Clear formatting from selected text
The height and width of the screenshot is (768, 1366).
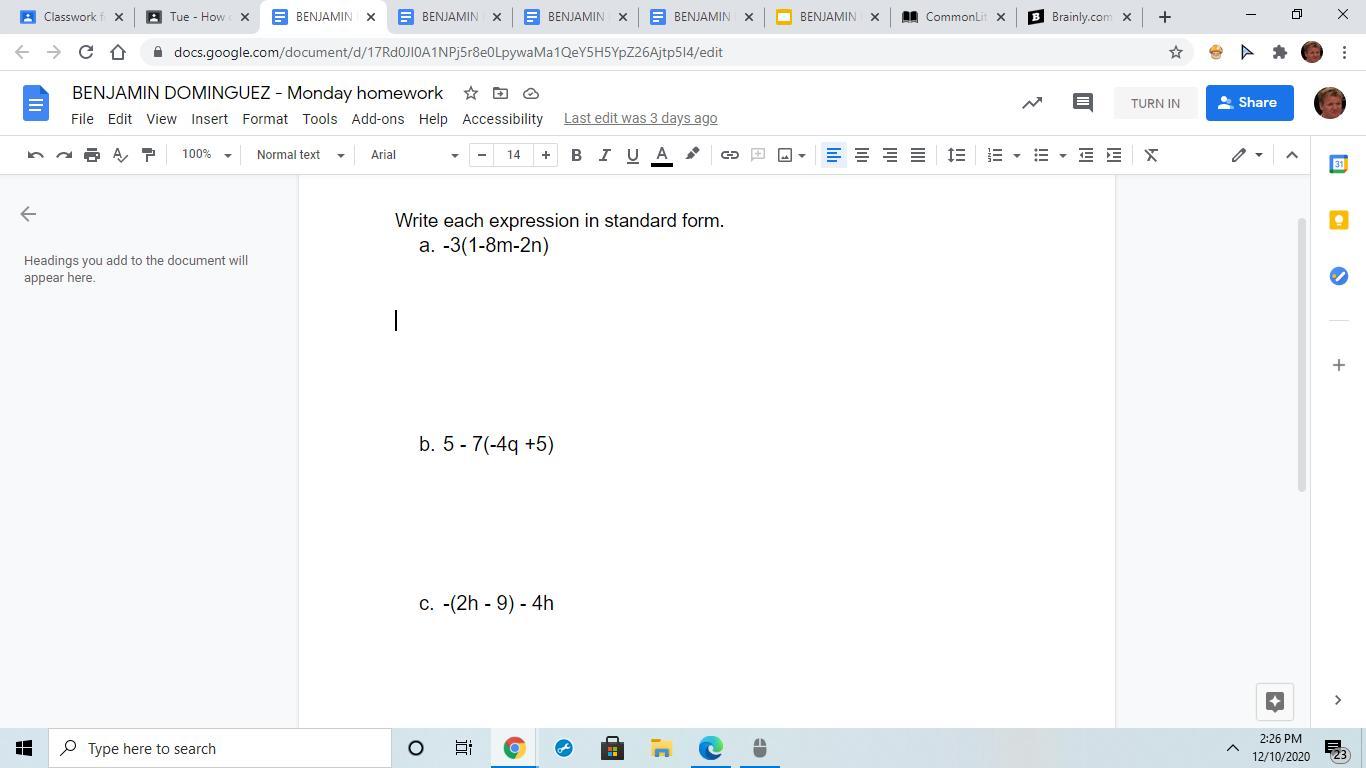coord(1151,155)
